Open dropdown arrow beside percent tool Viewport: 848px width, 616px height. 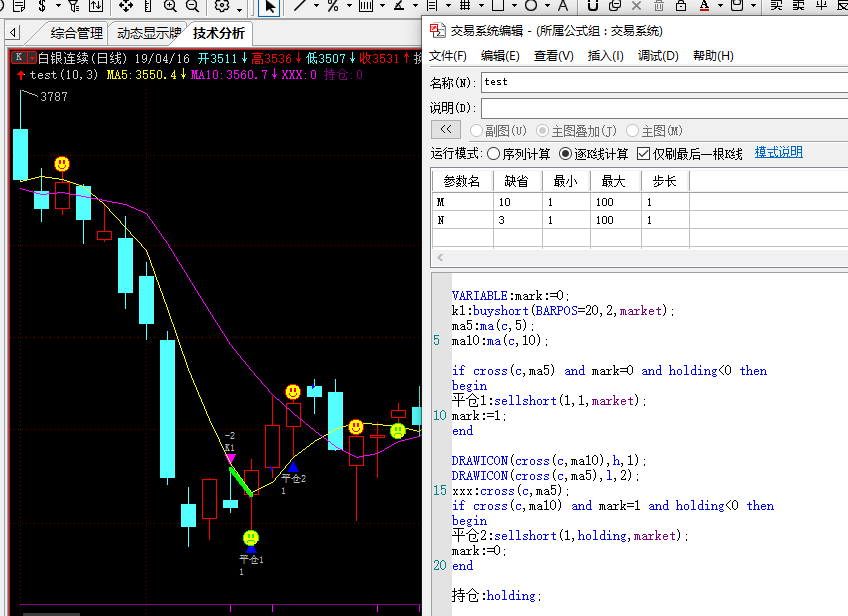coord(349,6)
